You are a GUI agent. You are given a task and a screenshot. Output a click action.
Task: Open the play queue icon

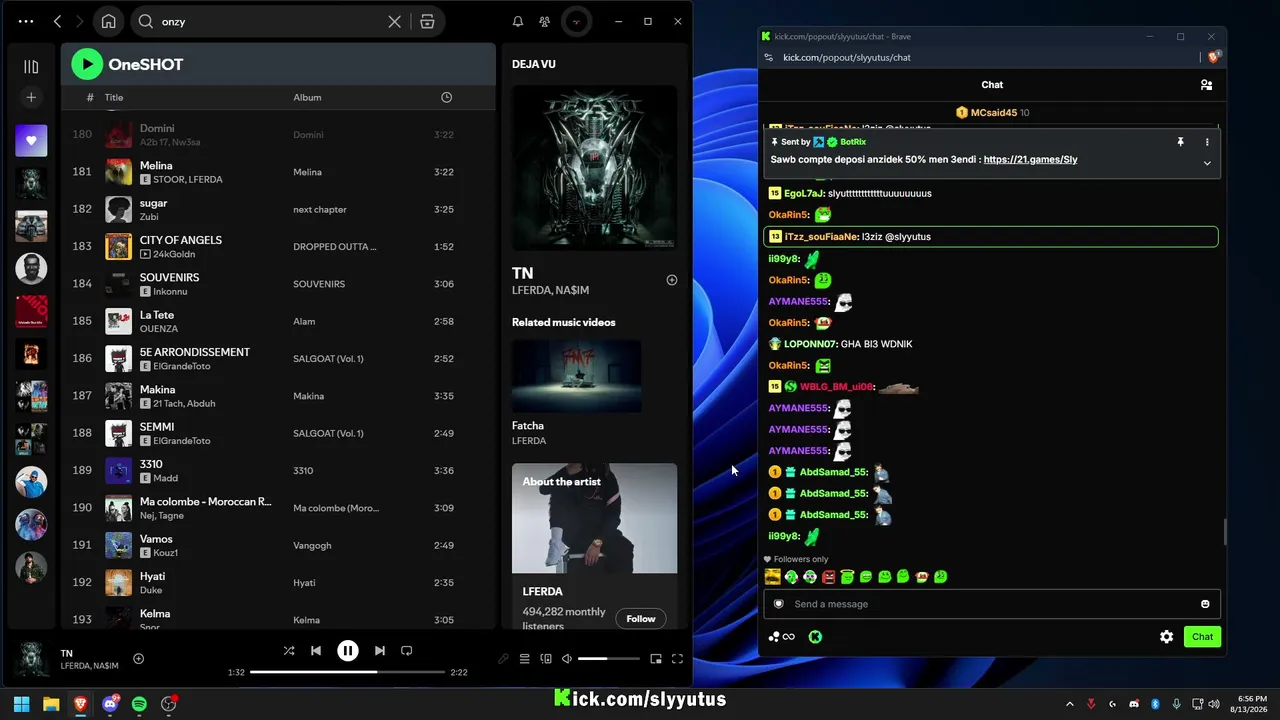[x=524, y=659]
